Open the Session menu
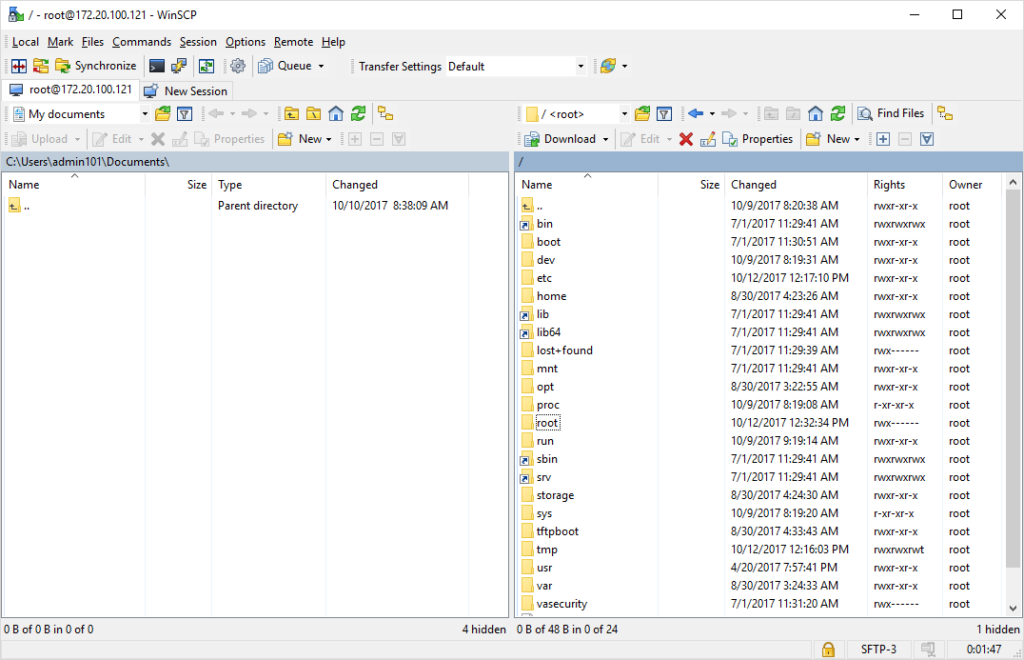Image resolution: width=1024 pixels, height=660 pixels. click(198, 42)
